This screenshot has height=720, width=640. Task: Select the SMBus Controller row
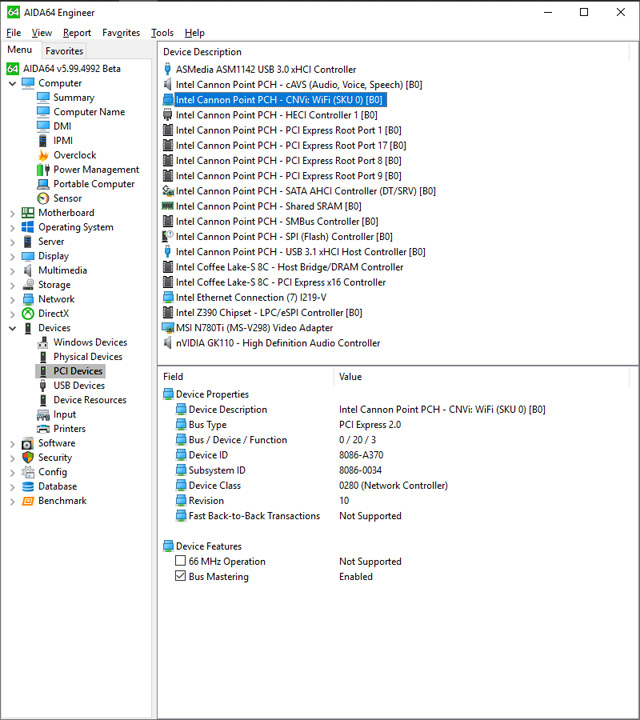277,222
